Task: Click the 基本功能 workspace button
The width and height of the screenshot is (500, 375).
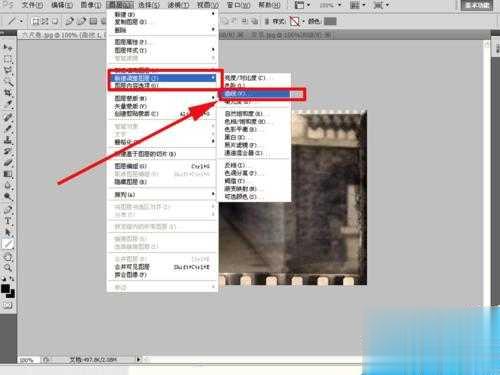Action: point(477,5)
